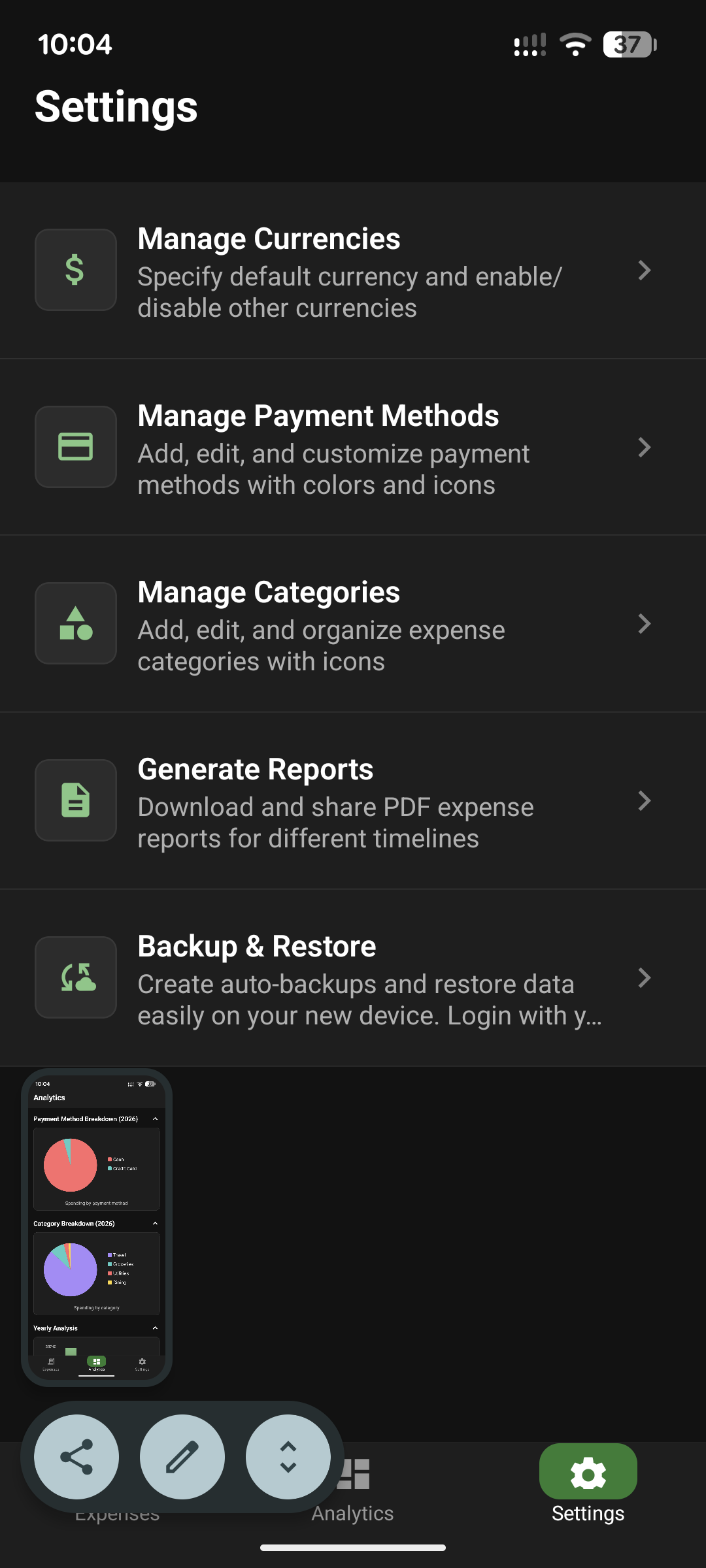Tap the battery indicator in status bar

629,44
